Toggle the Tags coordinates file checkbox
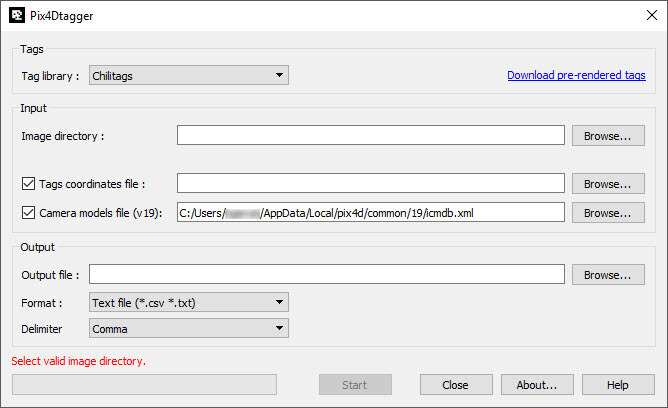668x408 pixels. [28, 184]
